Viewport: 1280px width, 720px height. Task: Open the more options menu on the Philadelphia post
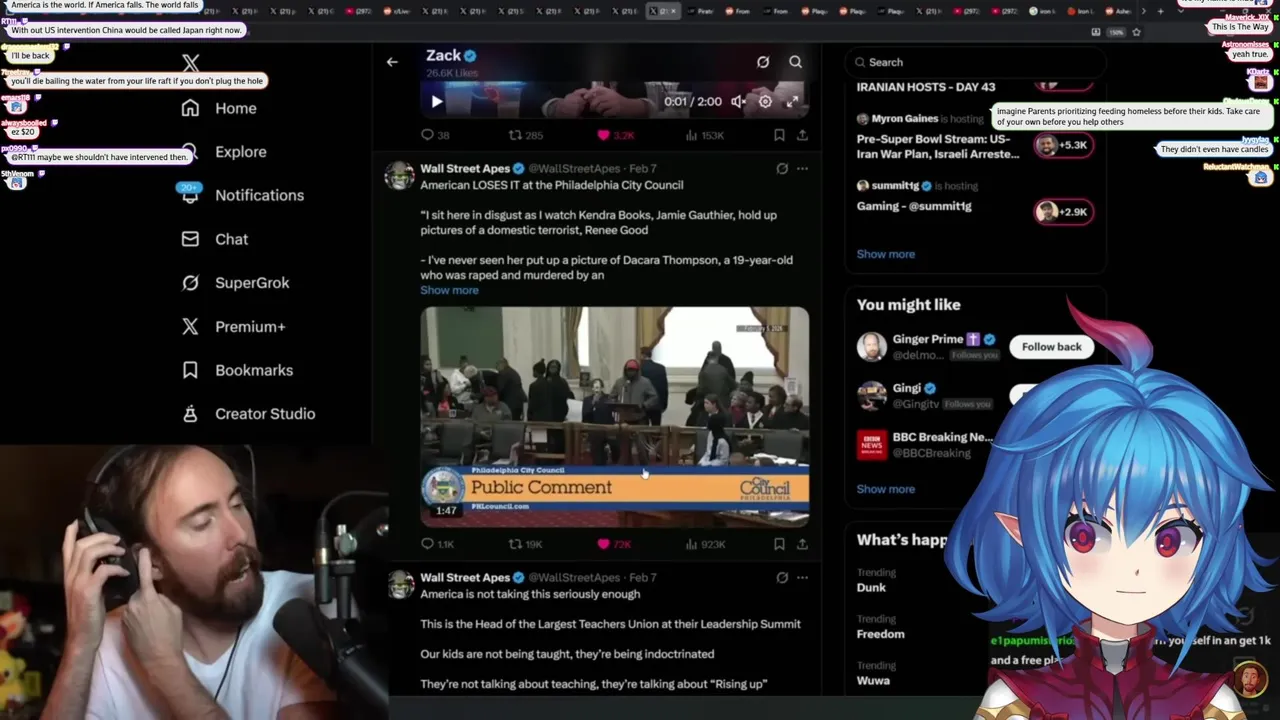tap(802, 169)
